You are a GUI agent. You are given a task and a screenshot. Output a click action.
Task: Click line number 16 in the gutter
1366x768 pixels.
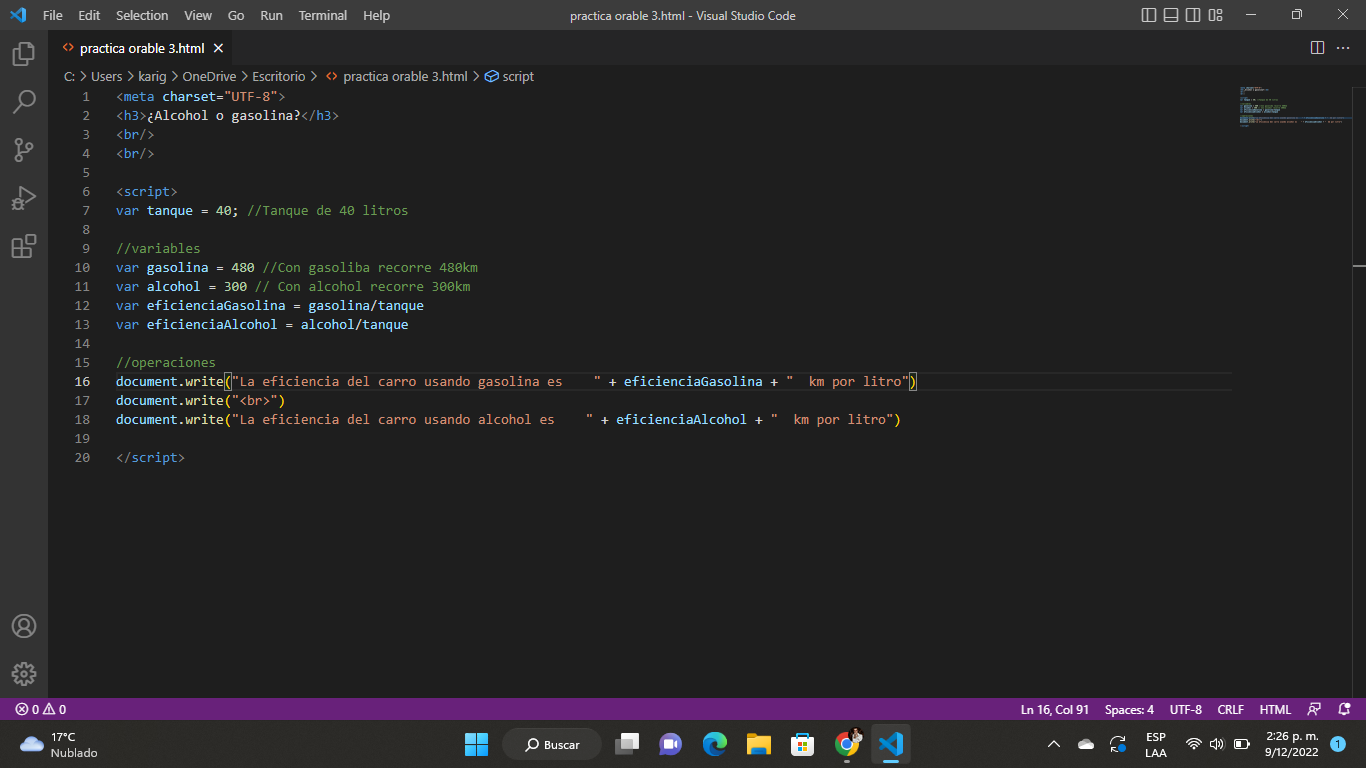[82, 381]
